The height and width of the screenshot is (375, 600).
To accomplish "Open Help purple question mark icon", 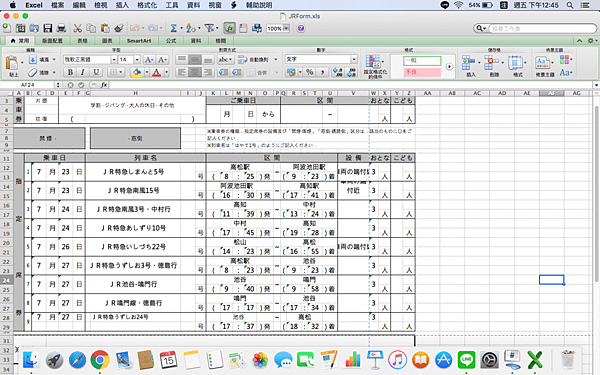I will coord(301,28).
